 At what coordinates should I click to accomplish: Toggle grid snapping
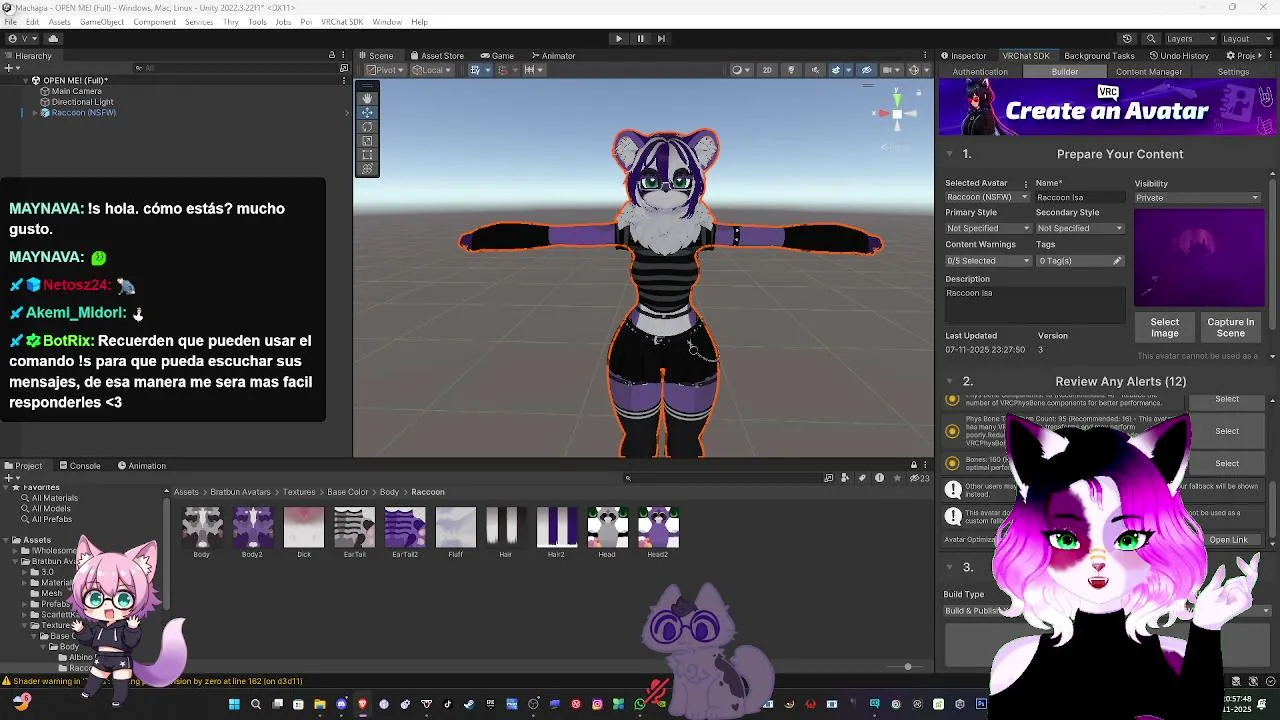click(x=503, y=70)
